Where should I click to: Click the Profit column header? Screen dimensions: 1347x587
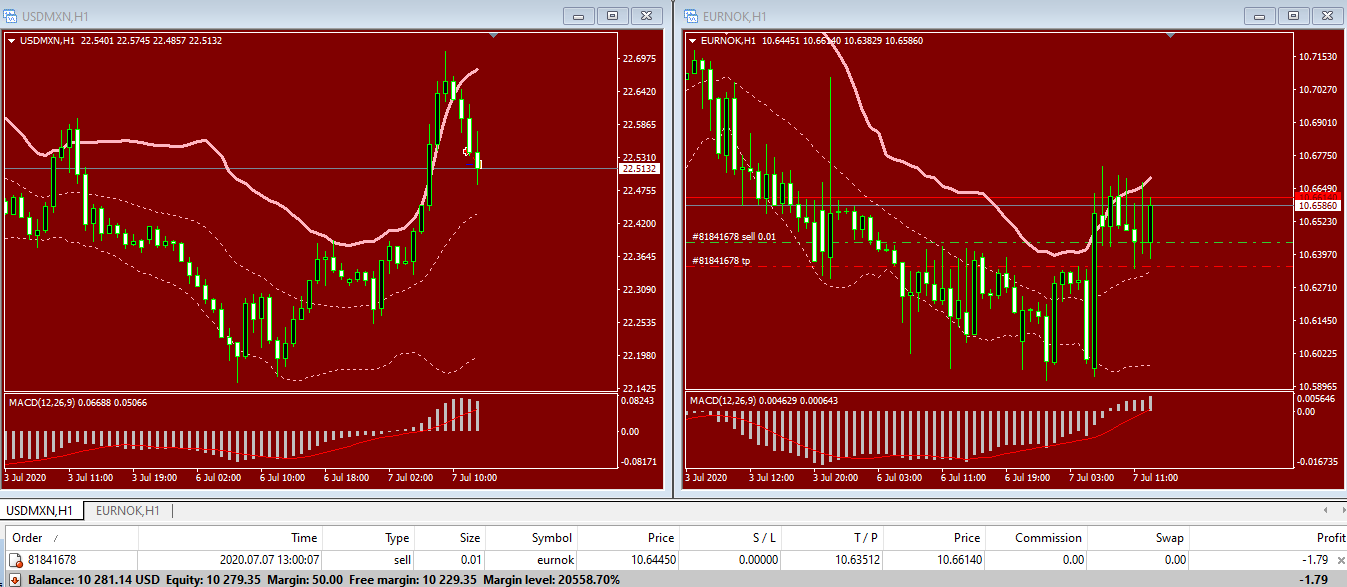(x=1266, y=538)
